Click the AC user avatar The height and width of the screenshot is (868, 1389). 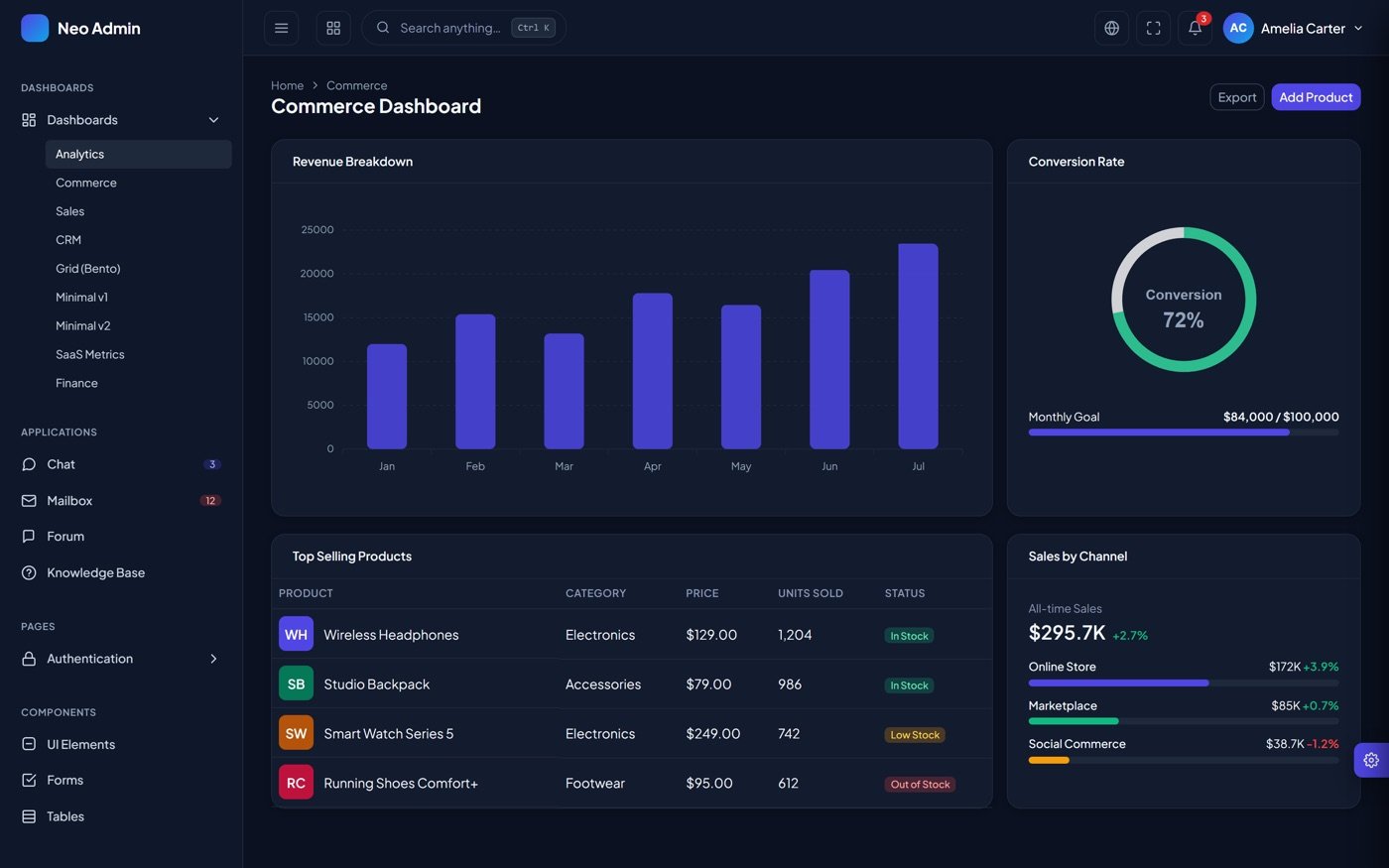pos(1238,28)
